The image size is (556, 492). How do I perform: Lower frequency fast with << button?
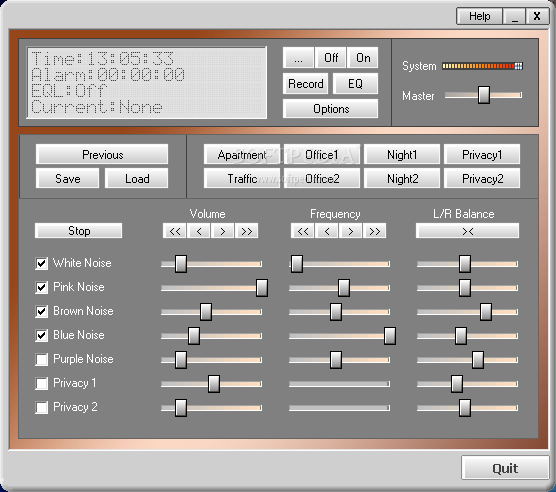(303, 231)
